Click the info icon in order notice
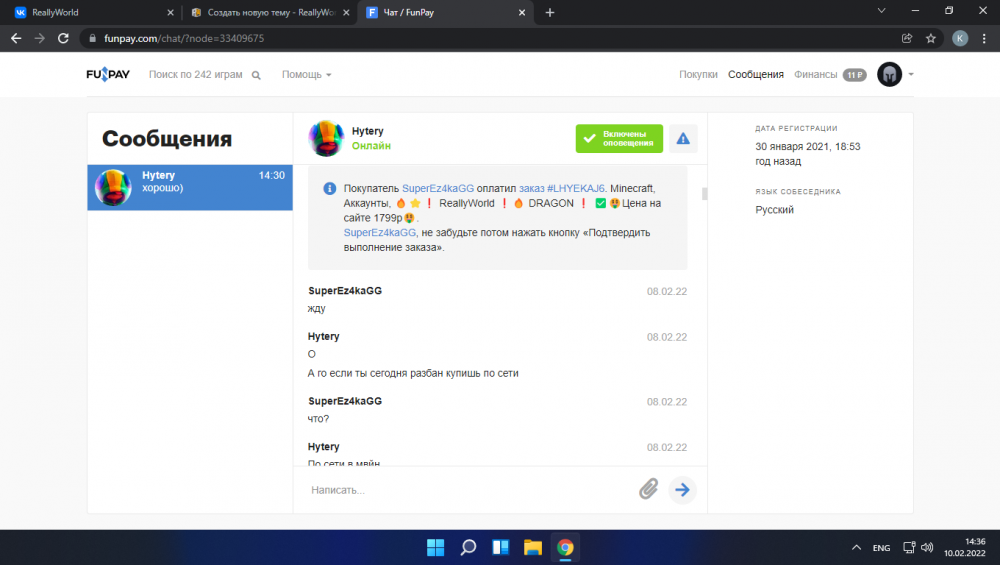1000x565 pixels. point(329,189)
